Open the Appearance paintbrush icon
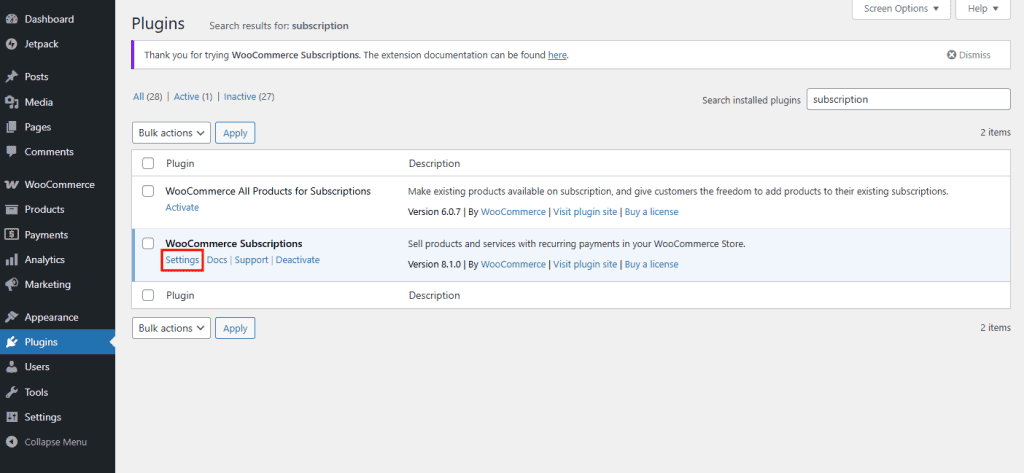Viewport: 1024px width, 473px height. (11, 317)
